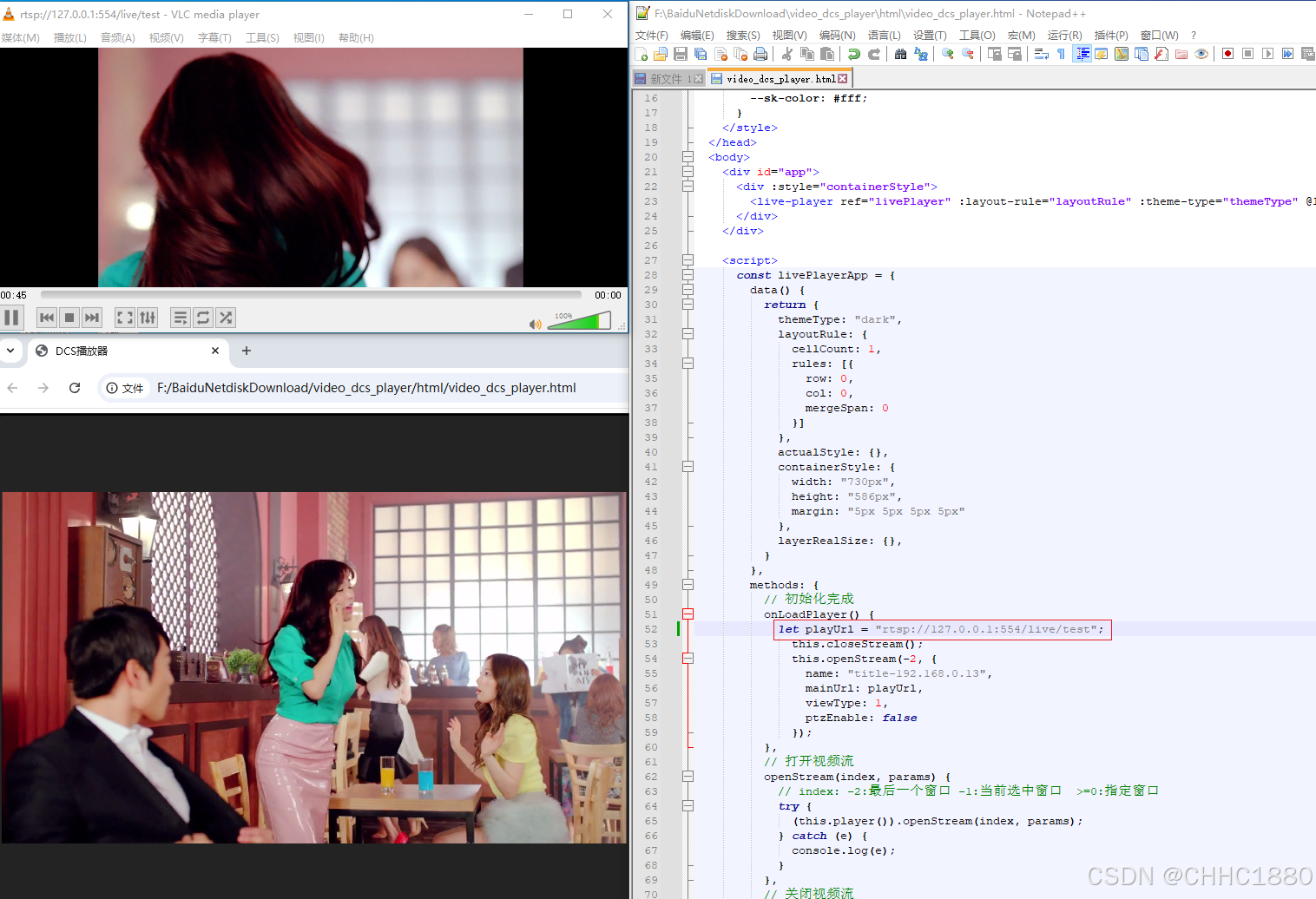1316x899 pixels.
Task: Open browser tab search dropdown chevron
Action: pyautogui.click(x=10, y=351)
